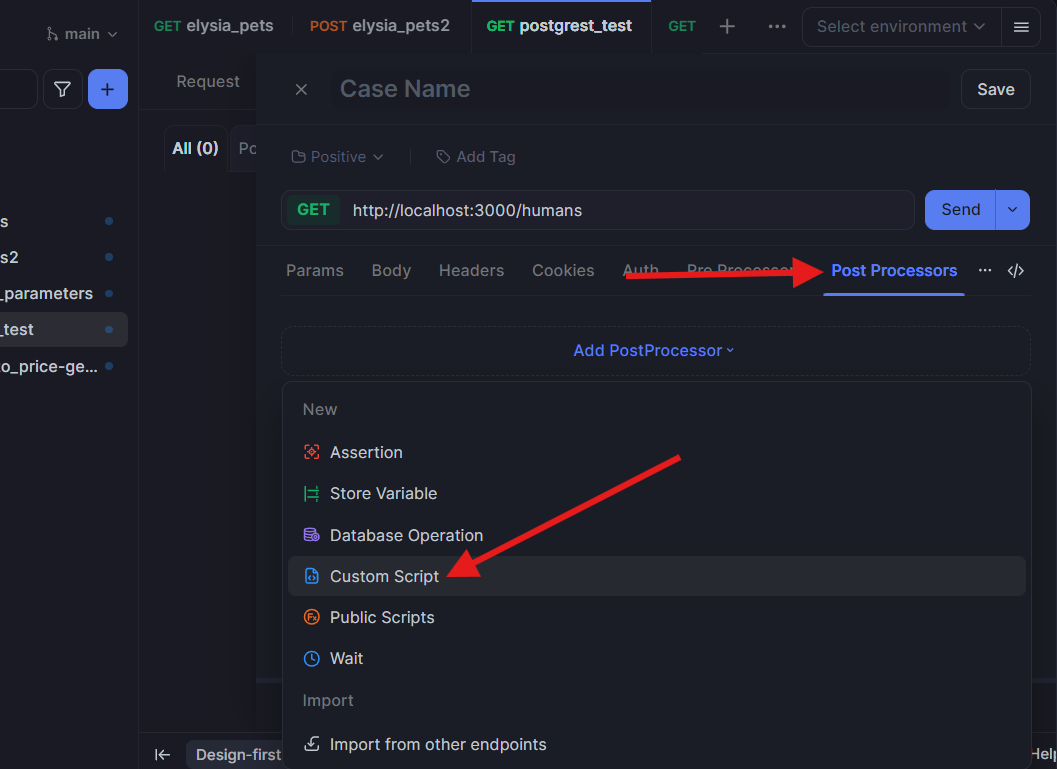Click the filter funnel icon in the sidebar
1057x769 pixels.
(x=62, y=89)
